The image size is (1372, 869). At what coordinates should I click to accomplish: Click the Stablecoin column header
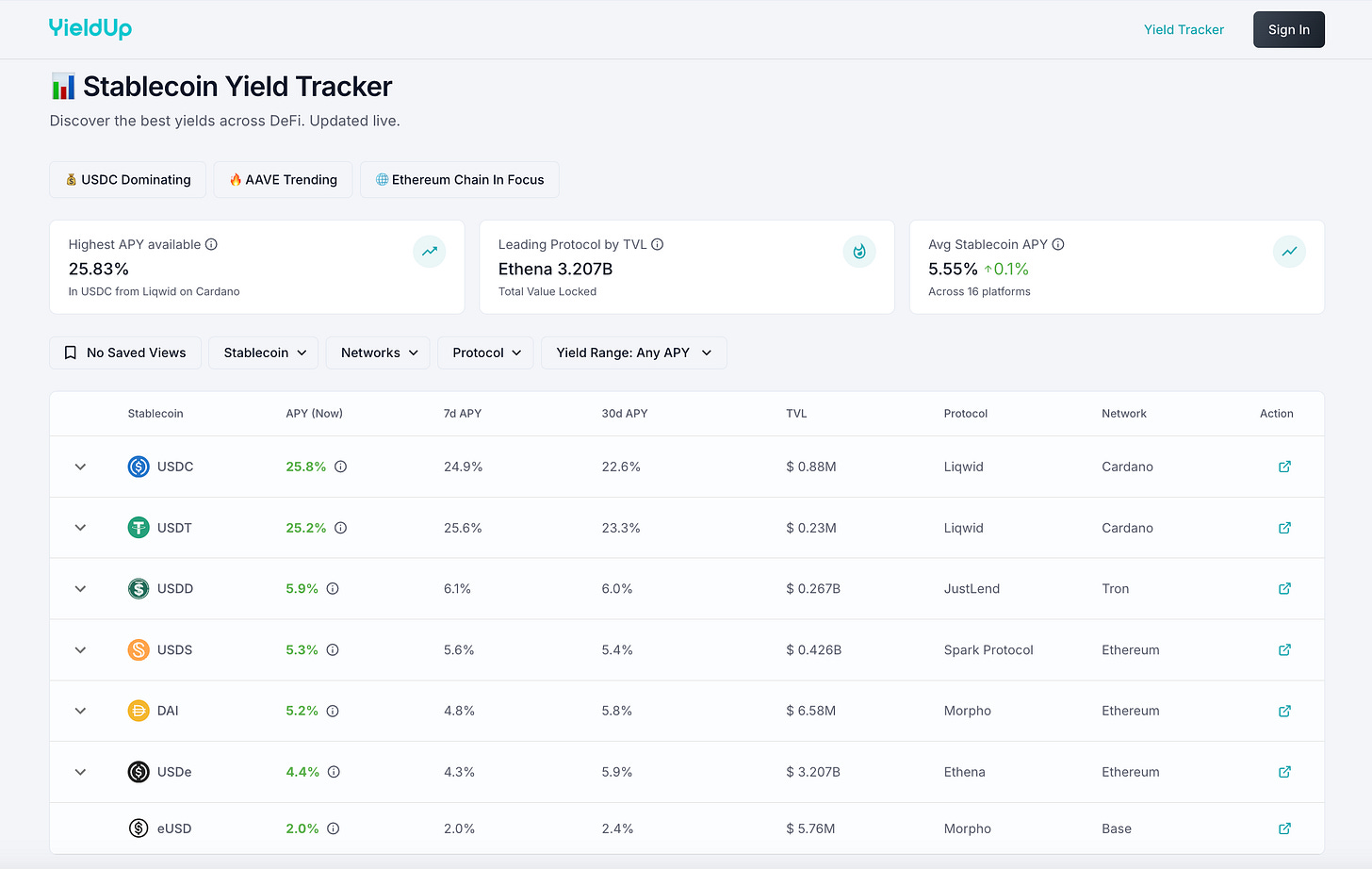155,414
